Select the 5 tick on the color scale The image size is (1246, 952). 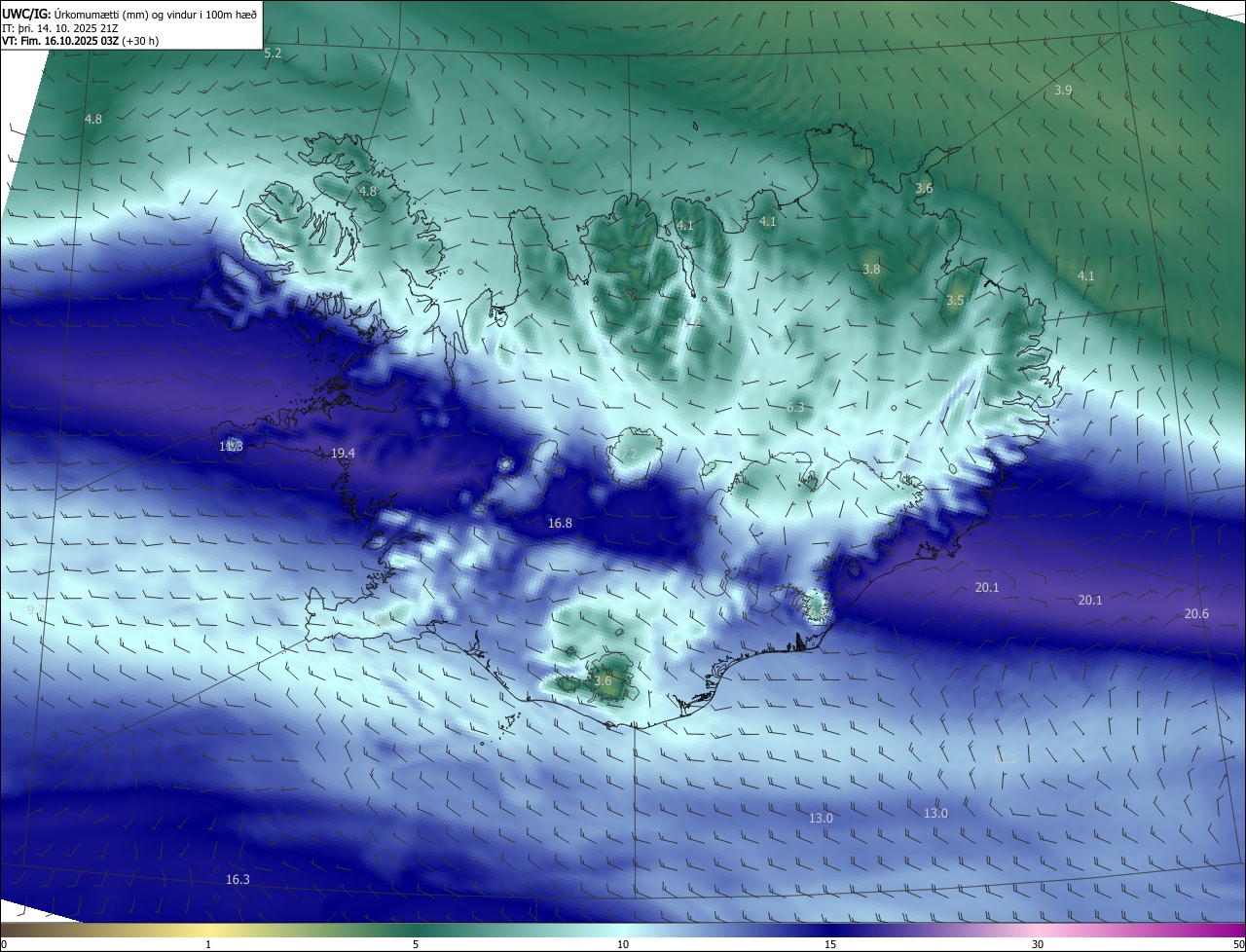point(416,944)
